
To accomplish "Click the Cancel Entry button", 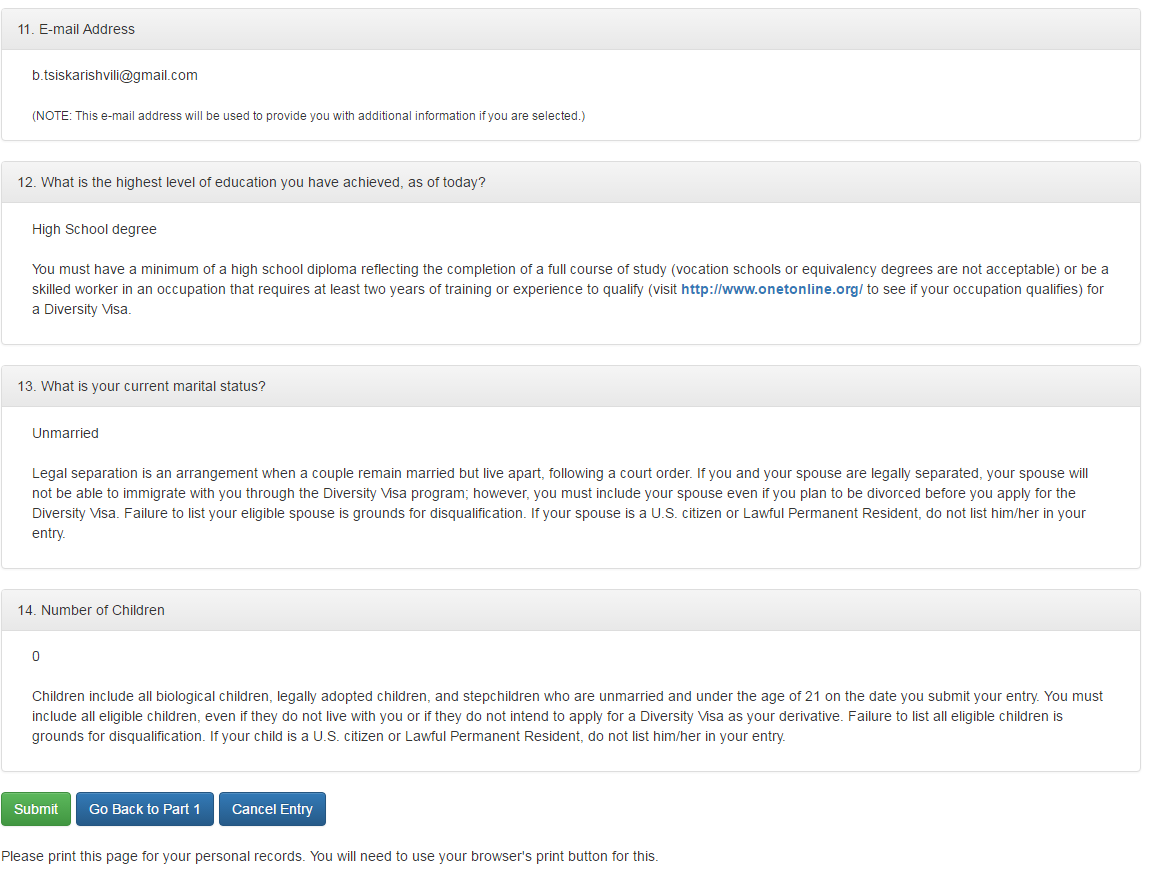I will click(272, 809).
